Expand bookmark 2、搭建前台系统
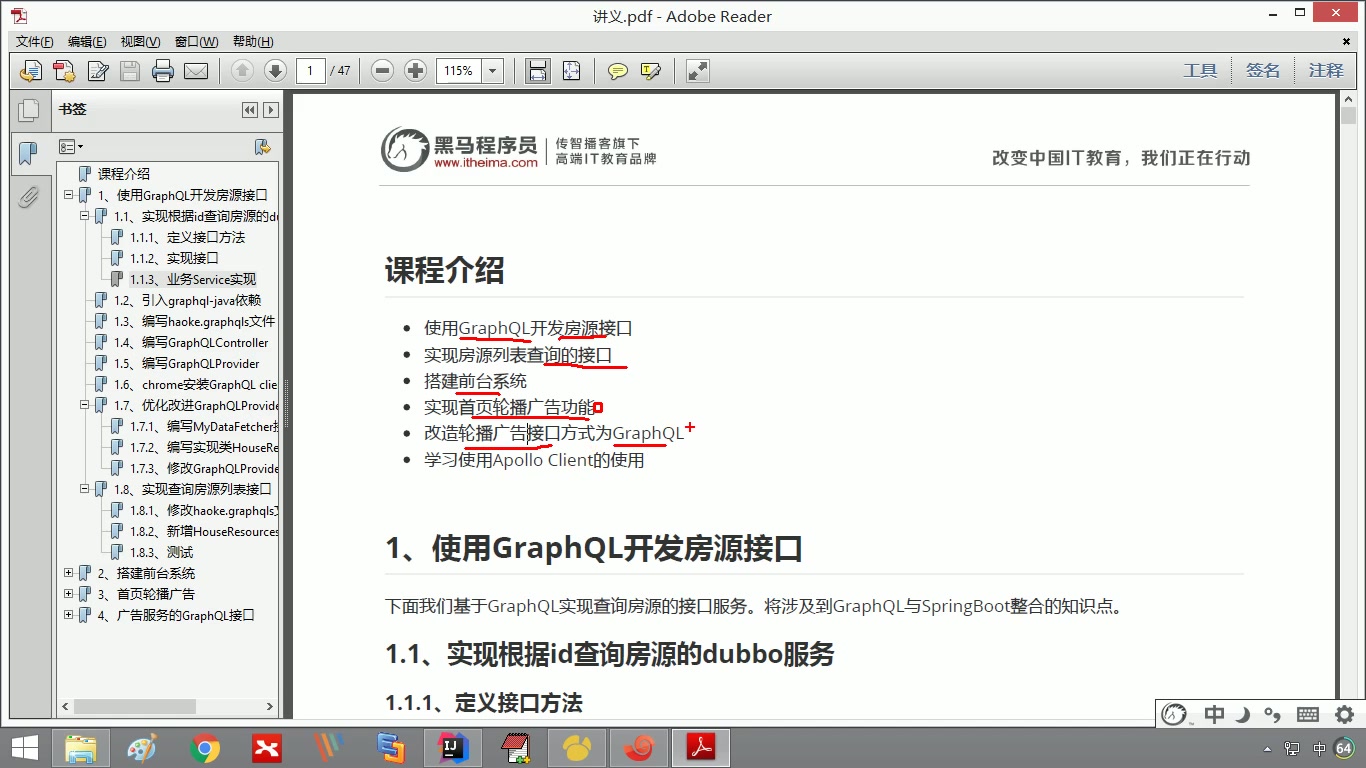This screenshot has height=768, width=1366. (x=69, y=573)
